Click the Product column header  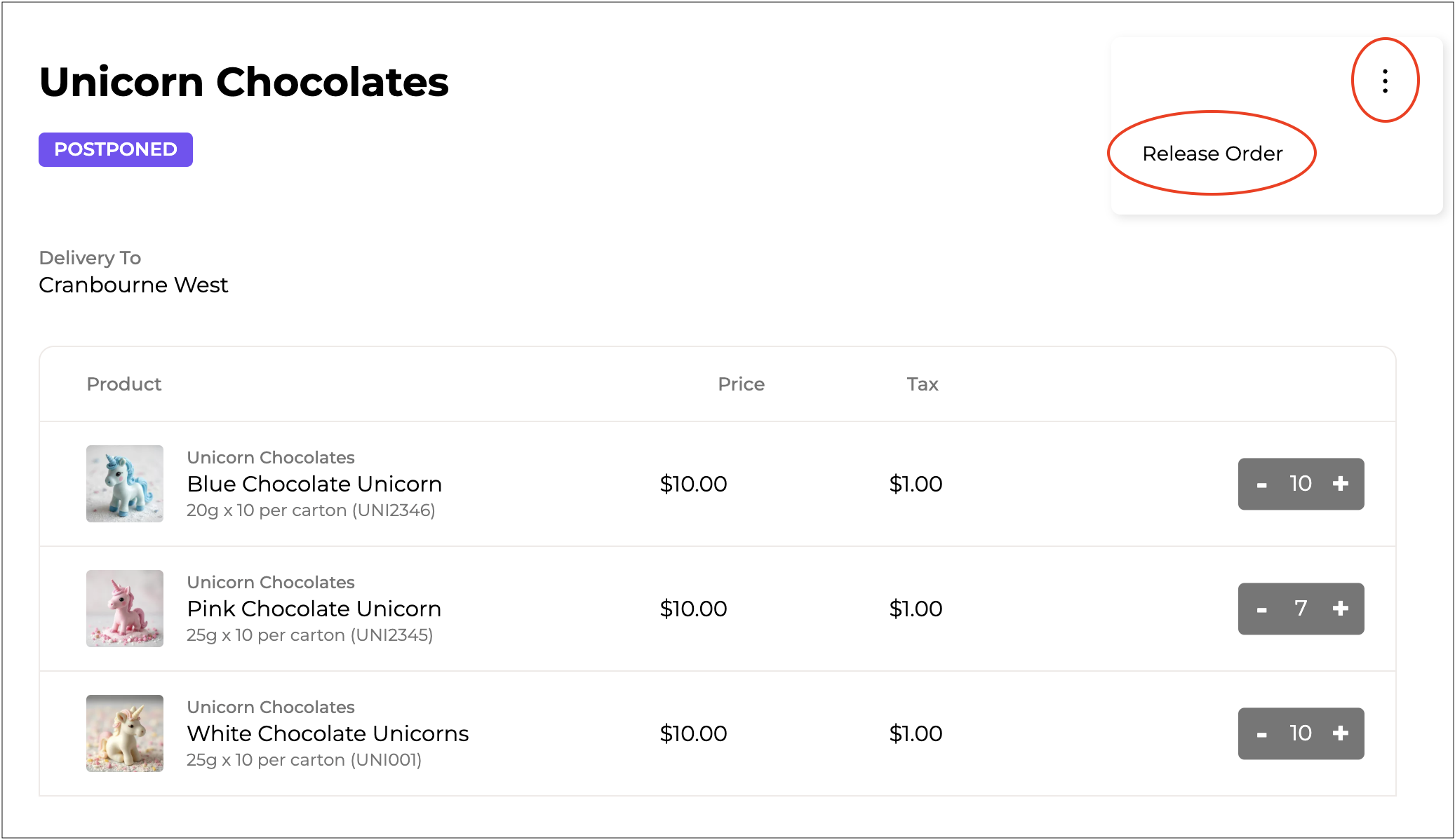pyautogui.click(x=124, y=384)
